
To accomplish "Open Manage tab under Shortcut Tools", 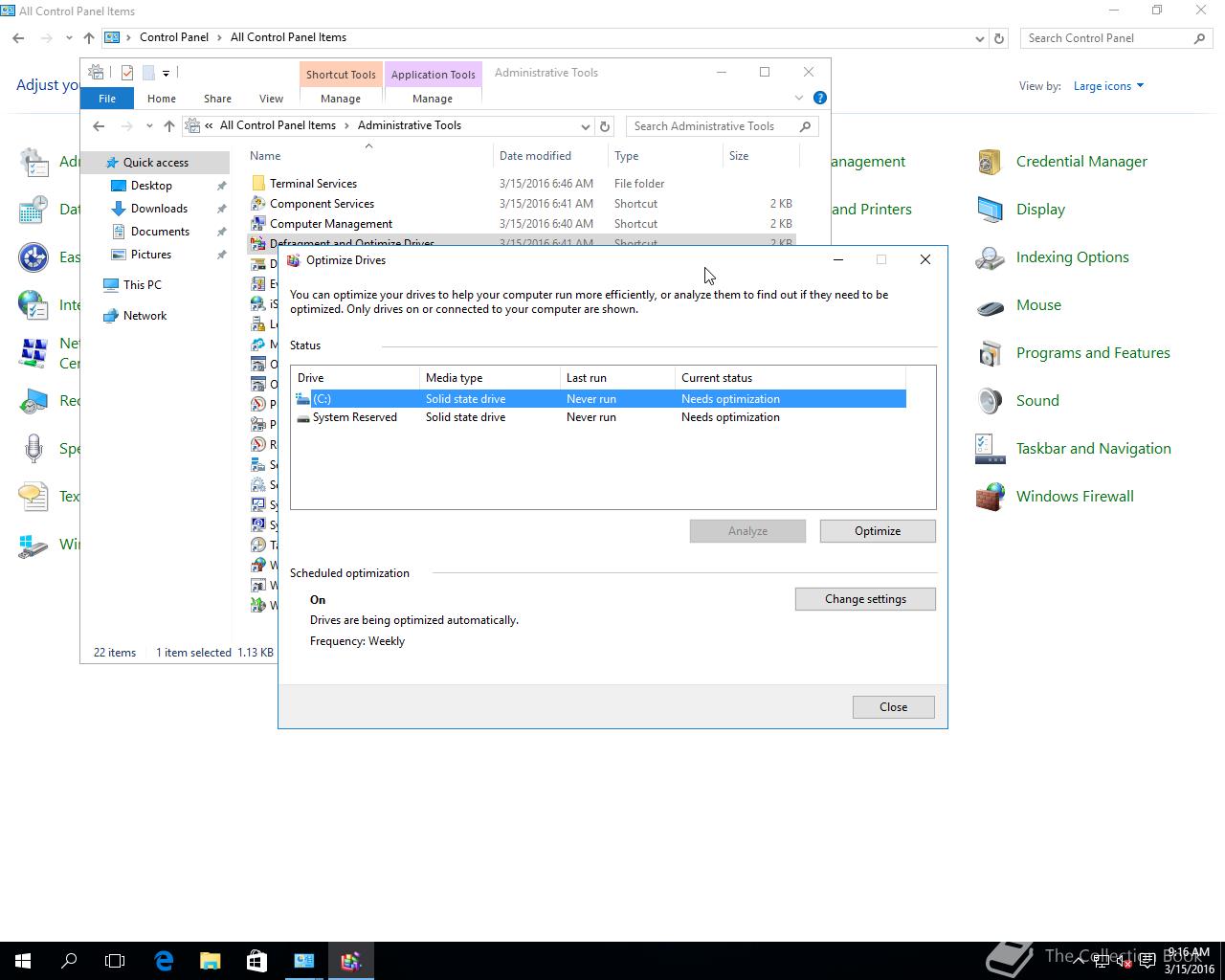I will 341,99.
